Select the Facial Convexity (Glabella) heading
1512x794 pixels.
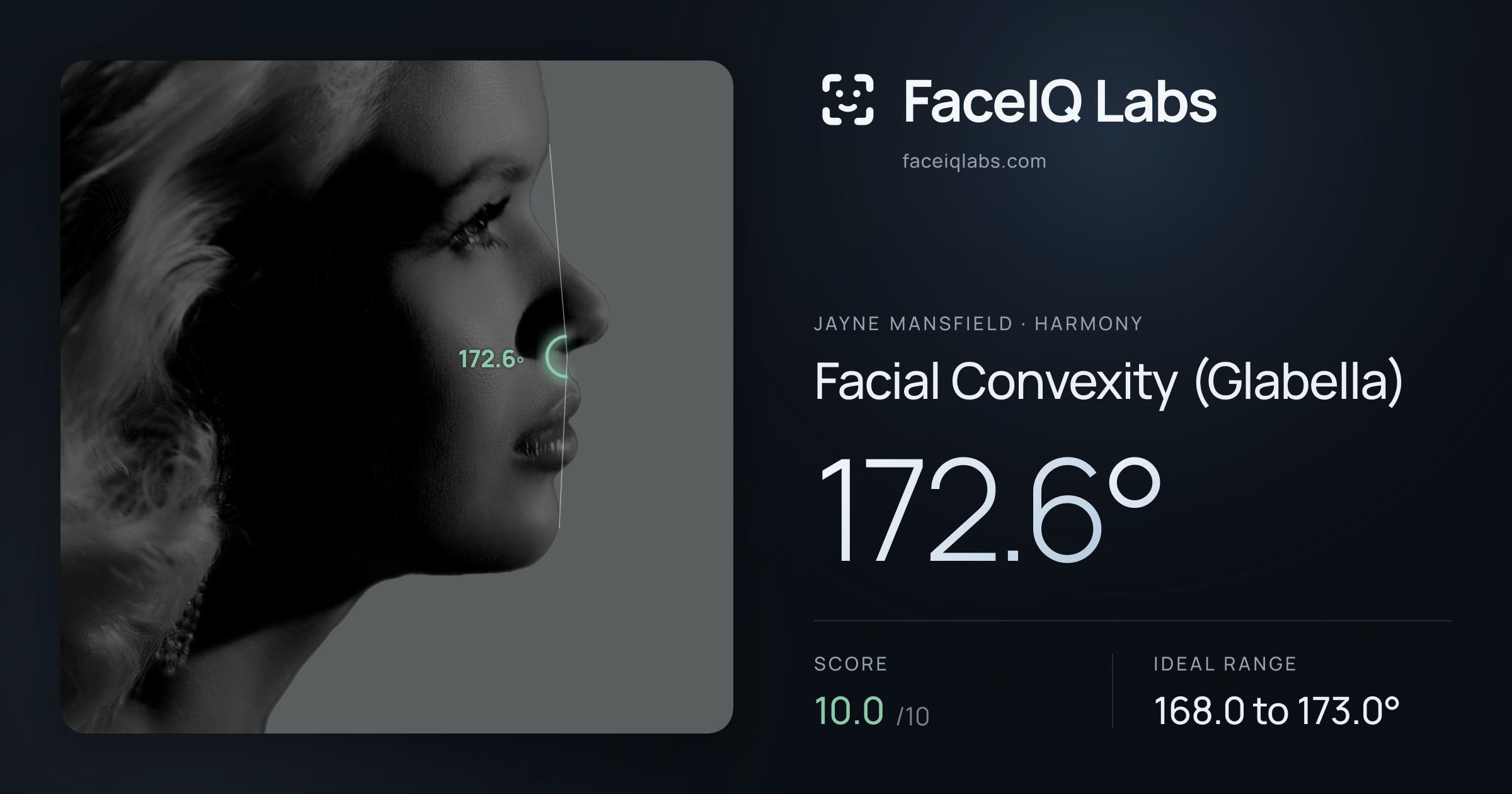coord(1108,382)
